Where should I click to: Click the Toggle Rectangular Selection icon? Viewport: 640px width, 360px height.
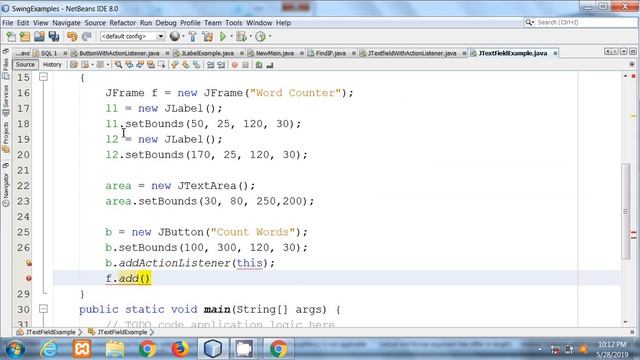coord(162,64)
